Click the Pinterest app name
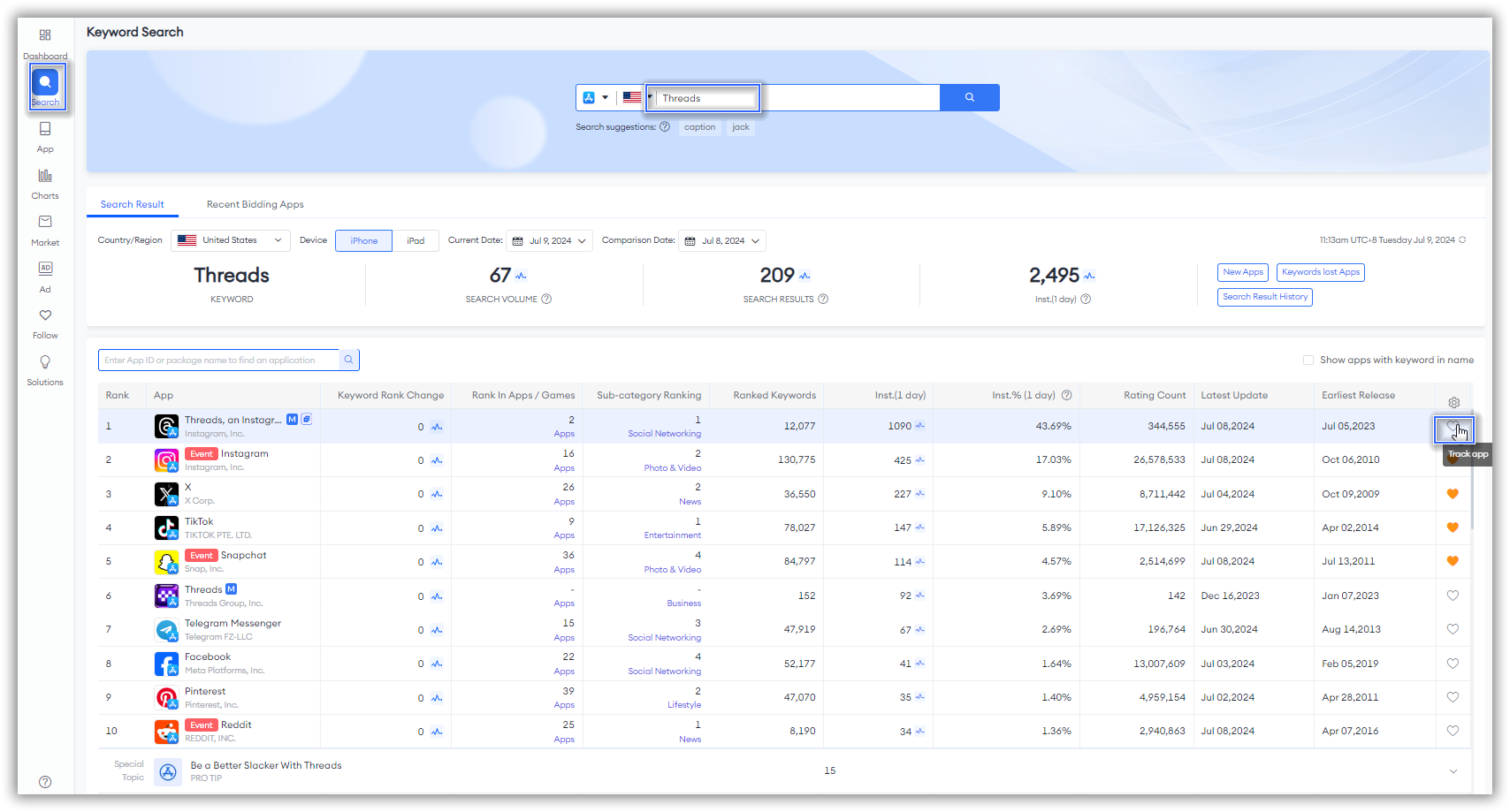Screen dimensions: 1510x812 (x=205, y=691)
